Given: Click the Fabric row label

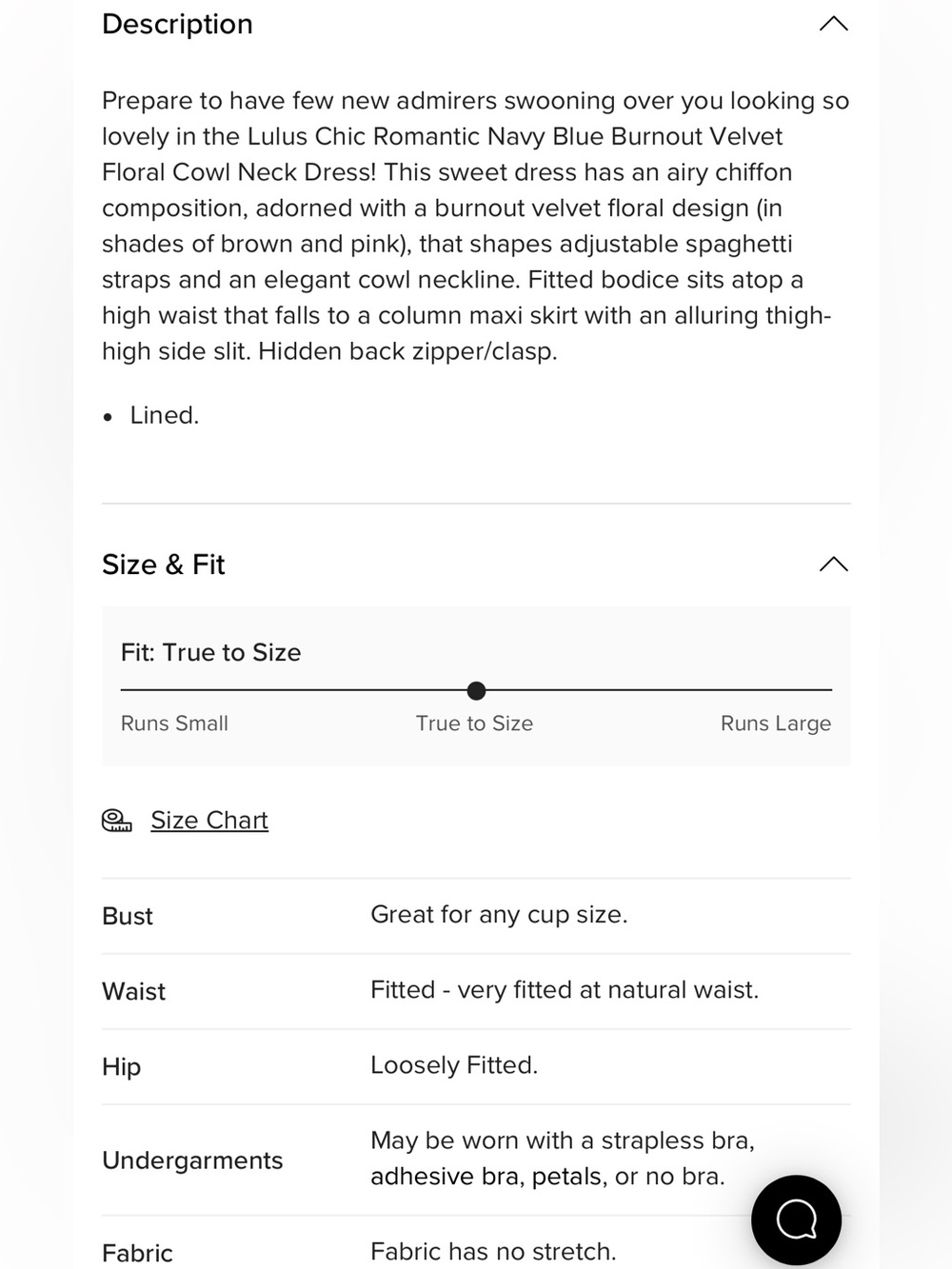Looking at the screenshot, I should tap(137, 1253).
